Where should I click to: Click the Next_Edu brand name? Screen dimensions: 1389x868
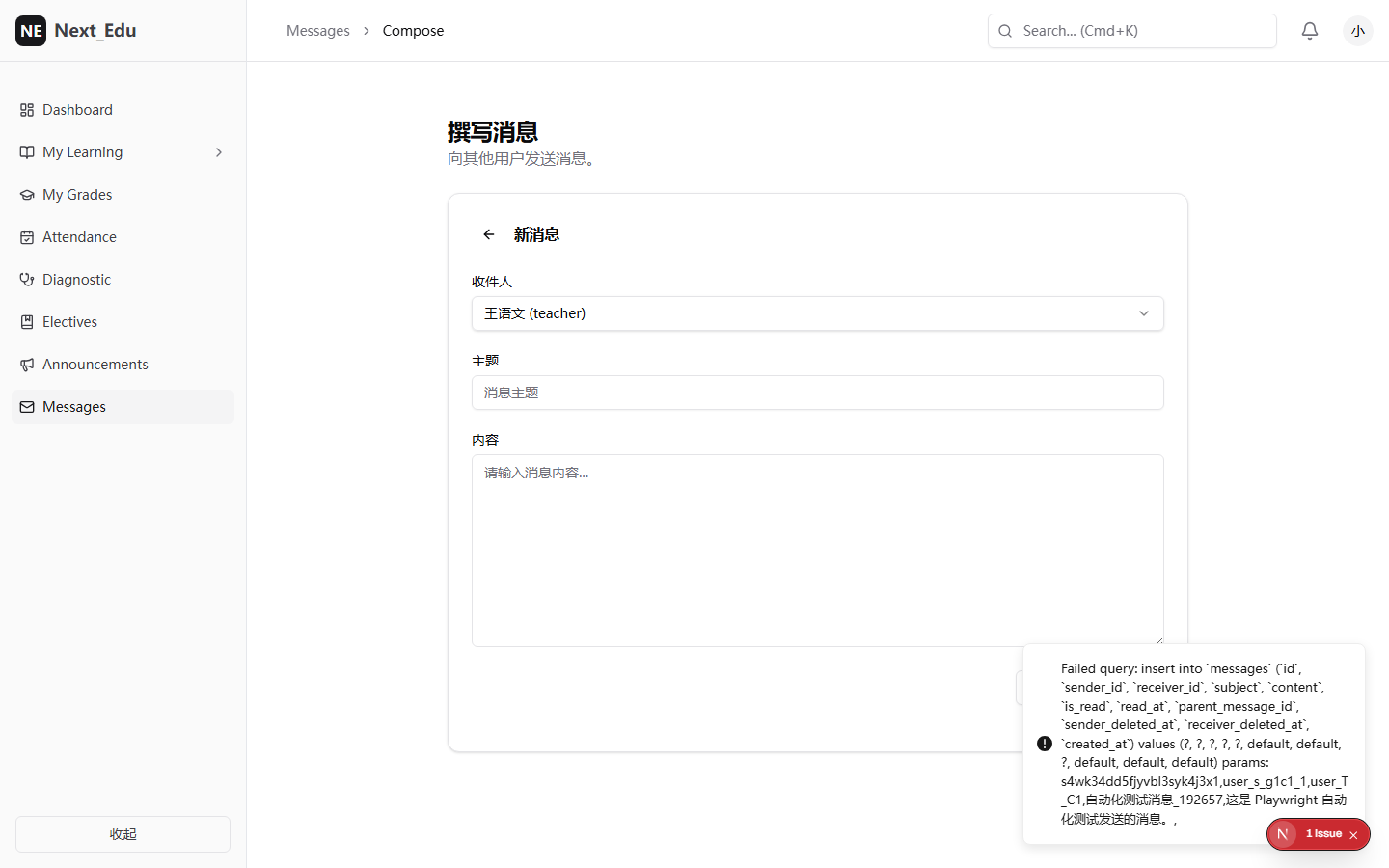[95, 31]
